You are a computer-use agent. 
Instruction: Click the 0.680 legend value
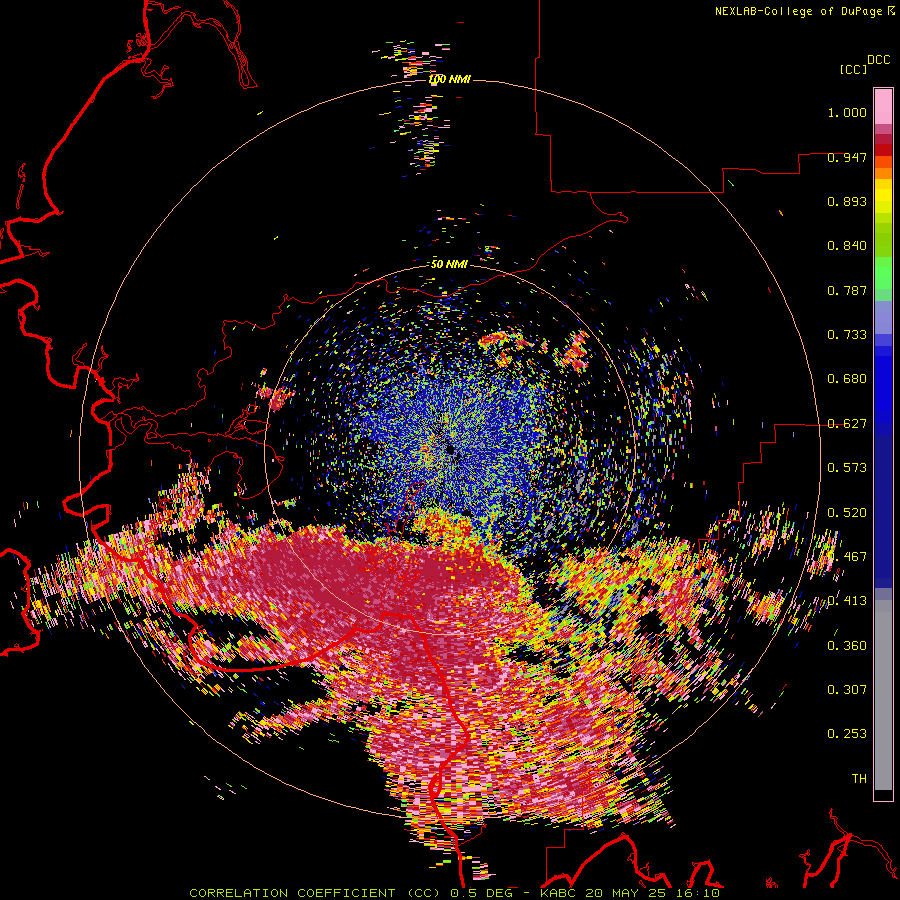847,379
